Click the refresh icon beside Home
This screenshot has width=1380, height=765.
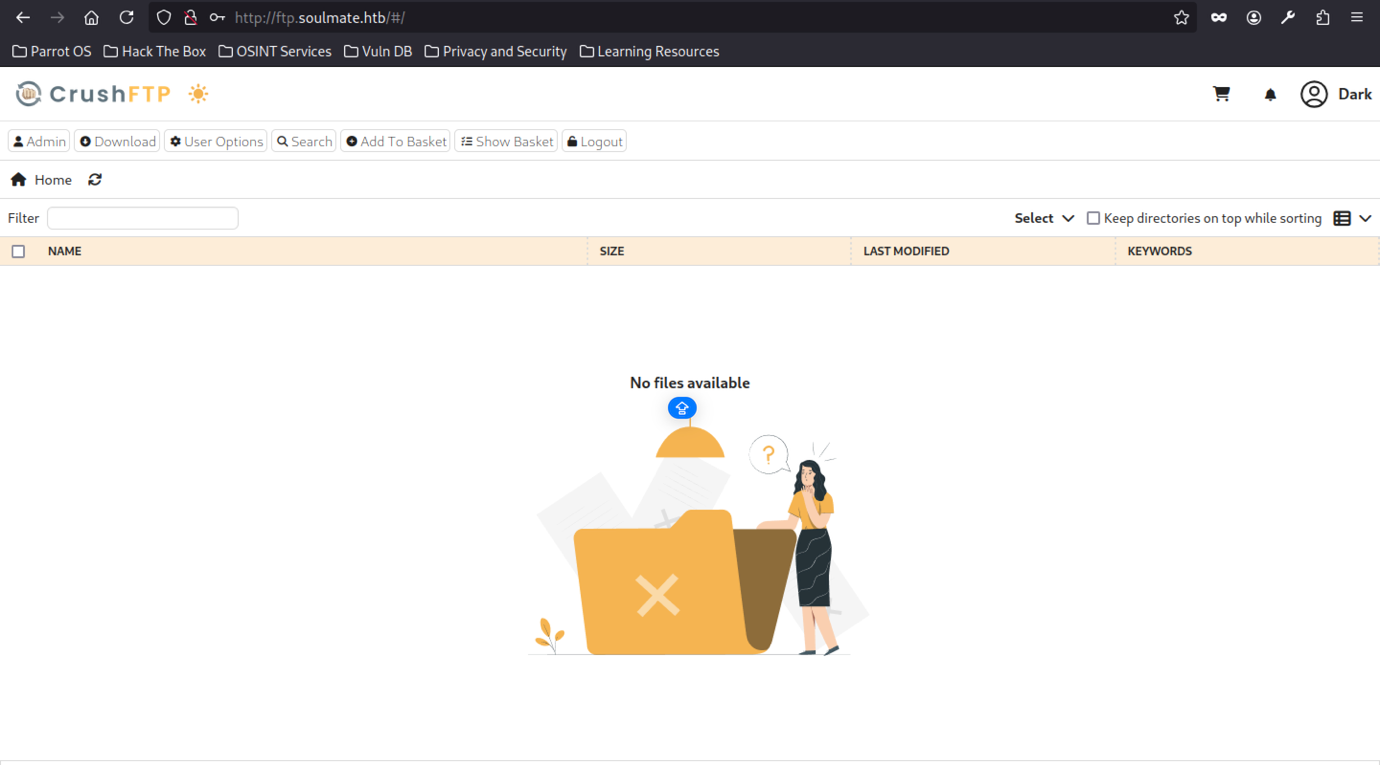click(x=95, y=180)
